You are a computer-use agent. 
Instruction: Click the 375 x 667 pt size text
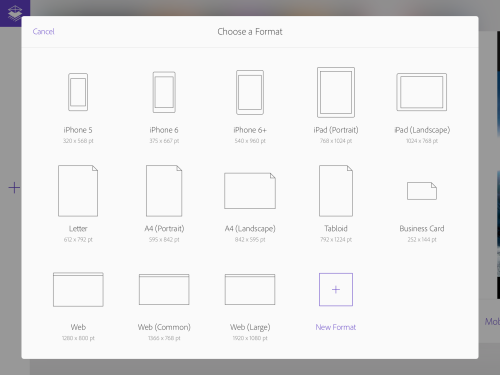tap(164, 141)
